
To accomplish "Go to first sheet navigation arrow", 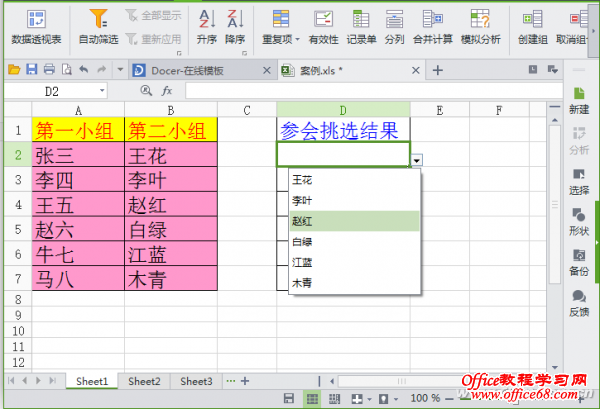I will click(11, 381).
